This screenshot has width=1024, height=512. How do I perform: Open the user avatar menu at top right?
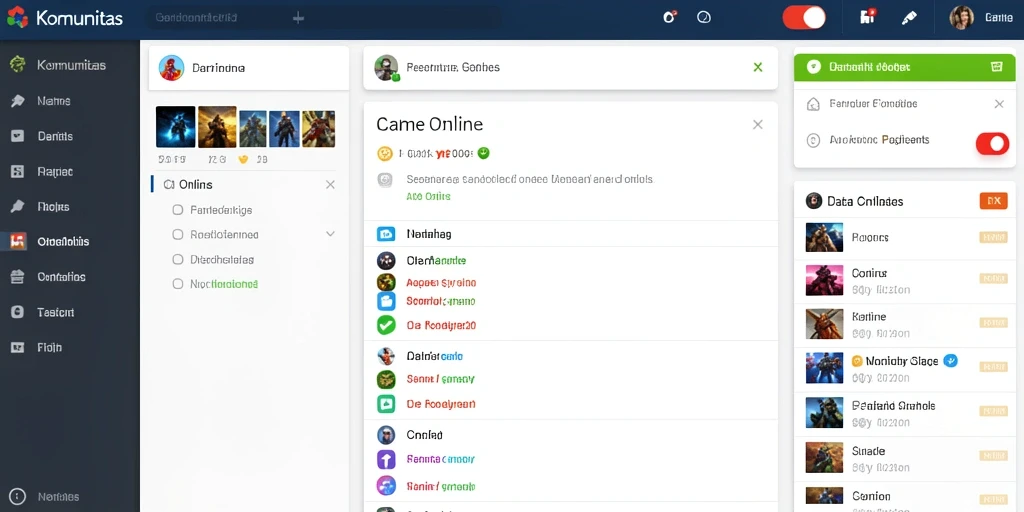(961, 18)
